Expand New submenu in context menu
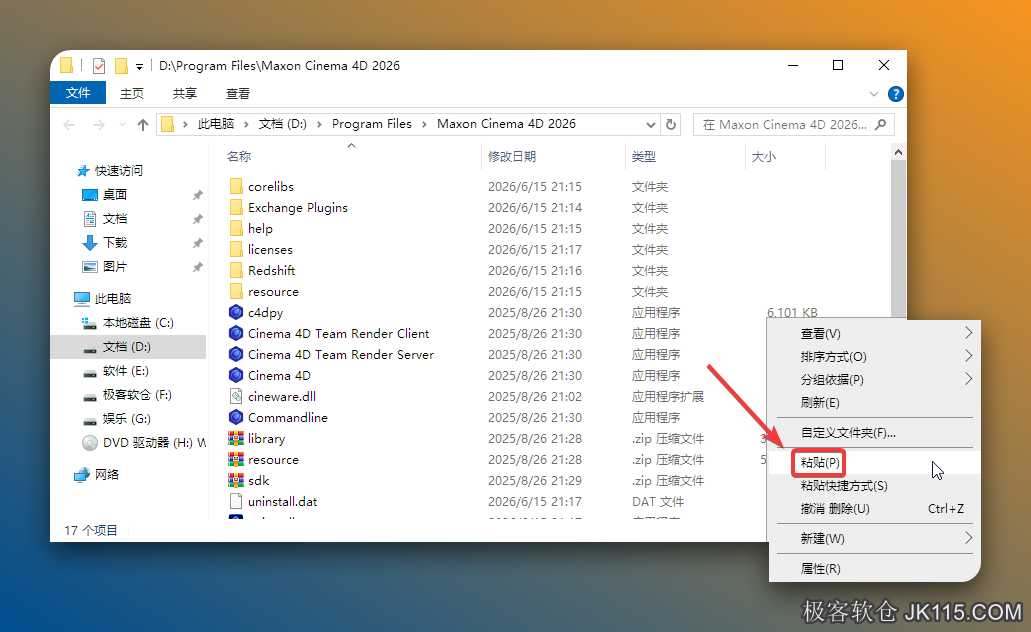Image resolution: width=1031 pixels, height=632 pixels. (x=968, y=538)
